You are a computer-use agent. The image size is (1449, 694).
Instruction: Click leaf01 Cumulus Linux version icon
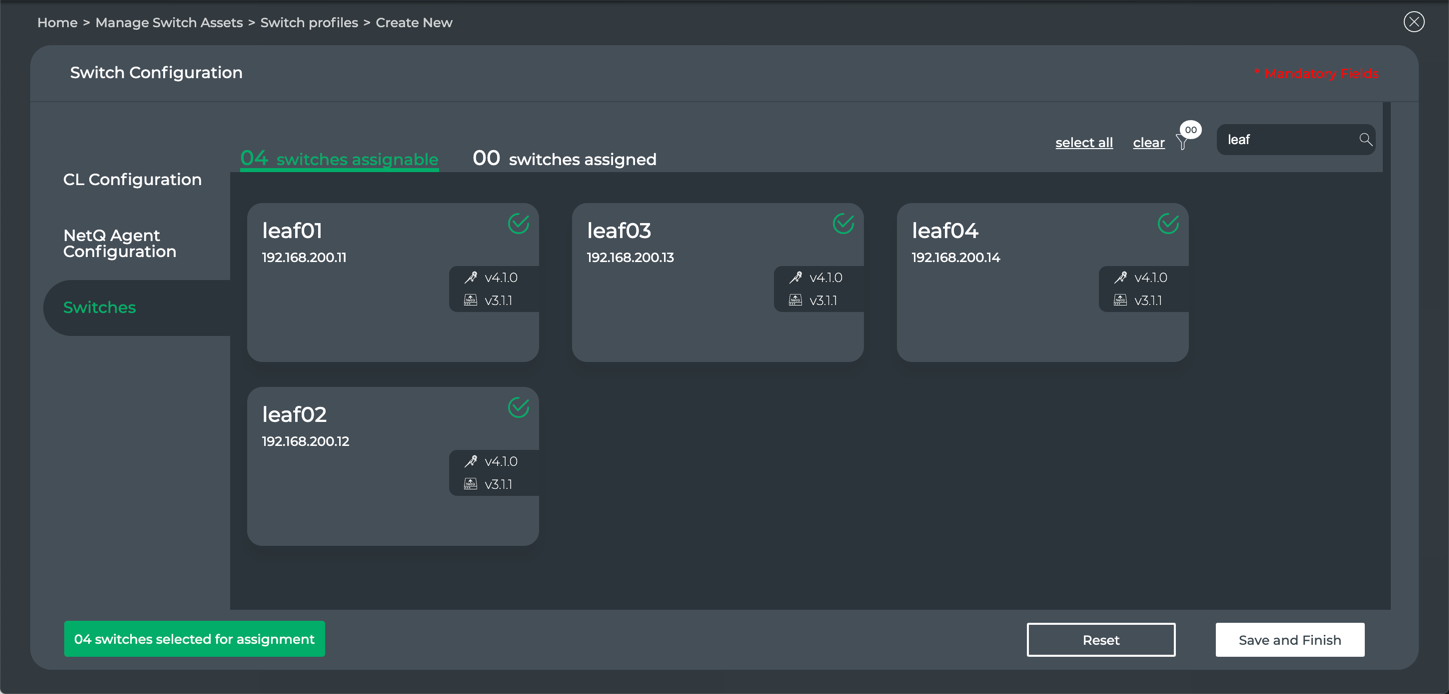click(471, 278)
